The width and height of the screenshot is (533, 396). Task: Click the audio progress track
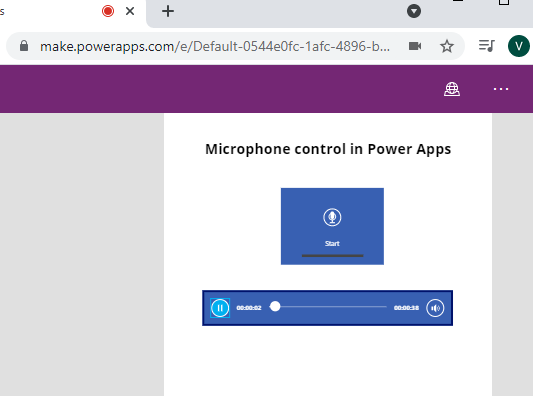click(328, 307)
